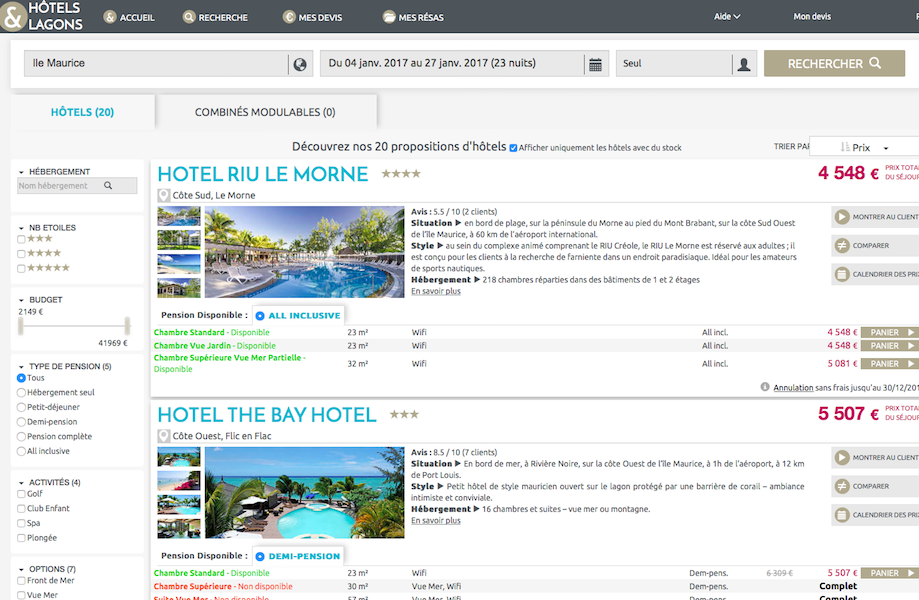Collapse the Activités filter section
The image size is (919, 600).
pos(21,483)
